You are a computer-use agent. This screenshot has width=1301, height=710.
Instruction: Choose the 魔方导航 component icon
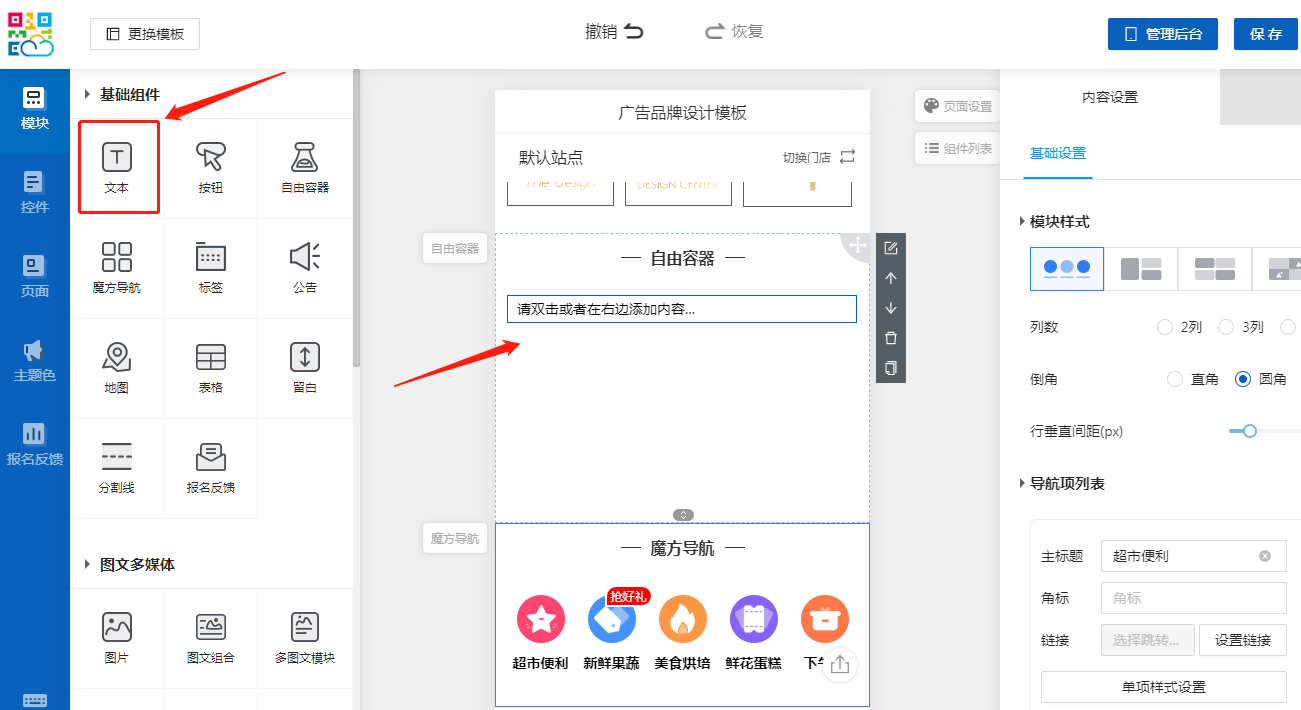click(x=117, y=267)
